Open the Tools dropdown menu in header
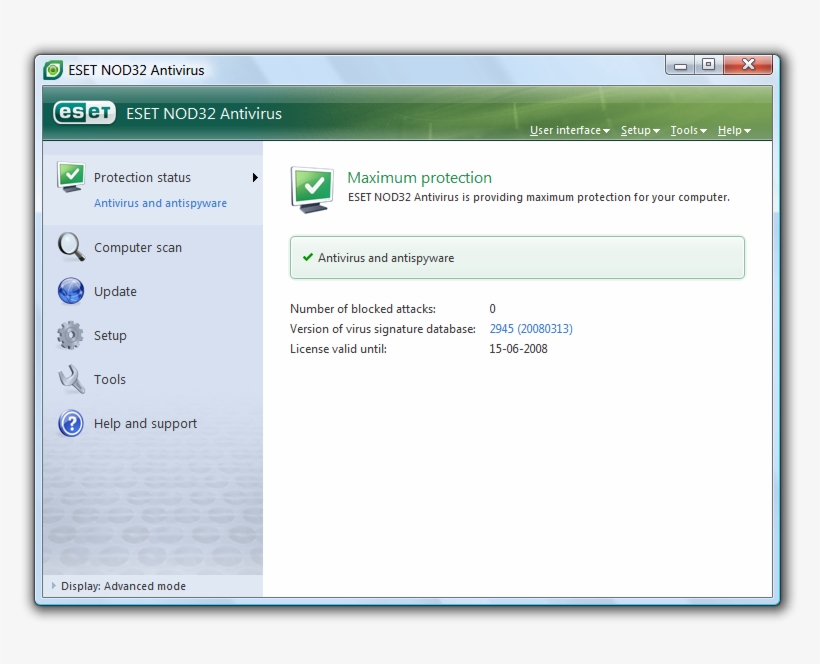The image size is (820, 664). click(x=689, y=130)
